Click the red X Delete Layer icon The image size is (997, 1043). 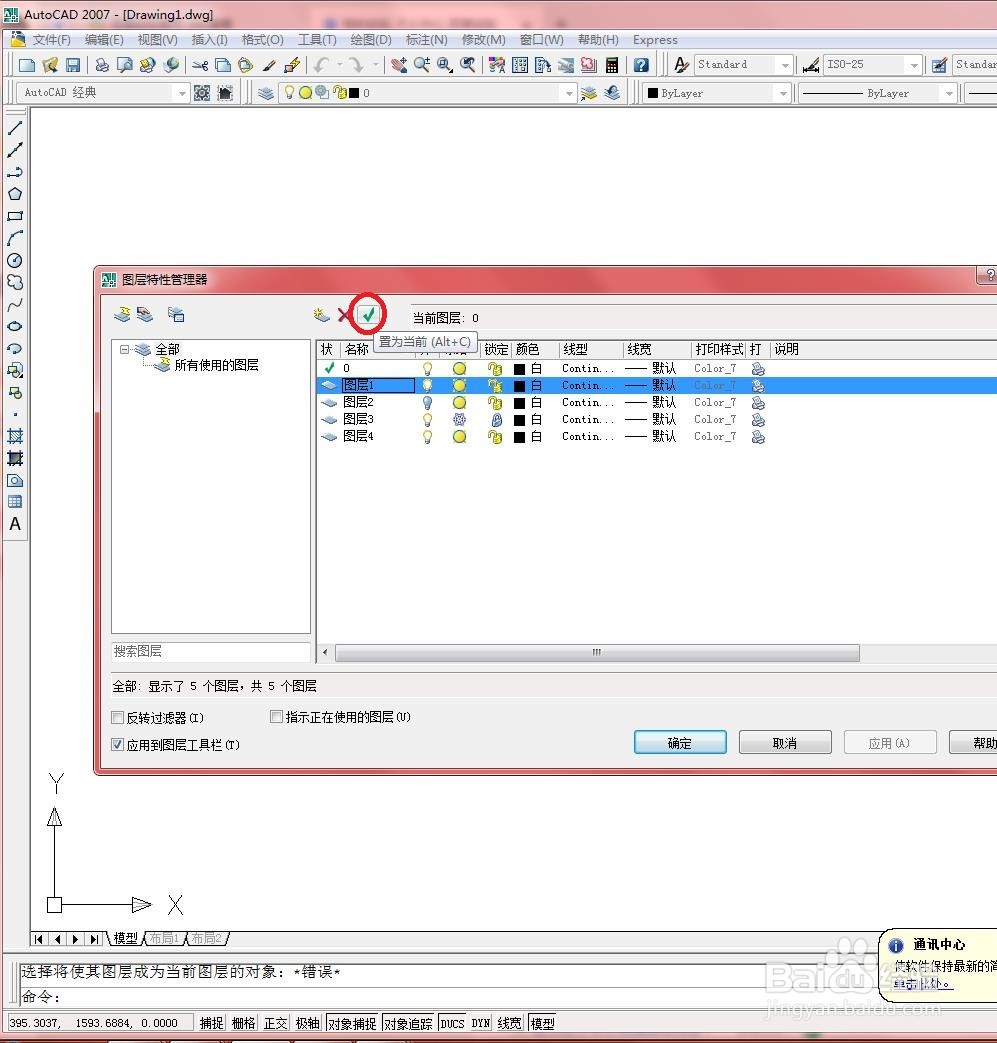(x=344, y=315)
